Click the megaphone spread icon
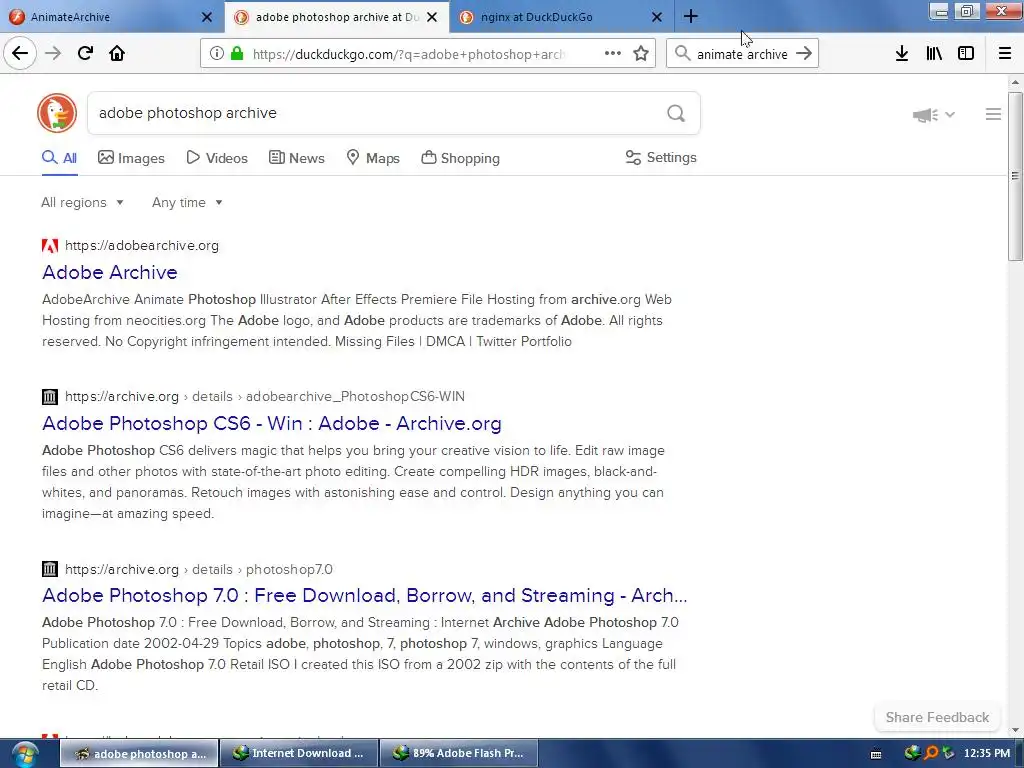The width and height of the screenshot is (1024, 768). (925, 115)
